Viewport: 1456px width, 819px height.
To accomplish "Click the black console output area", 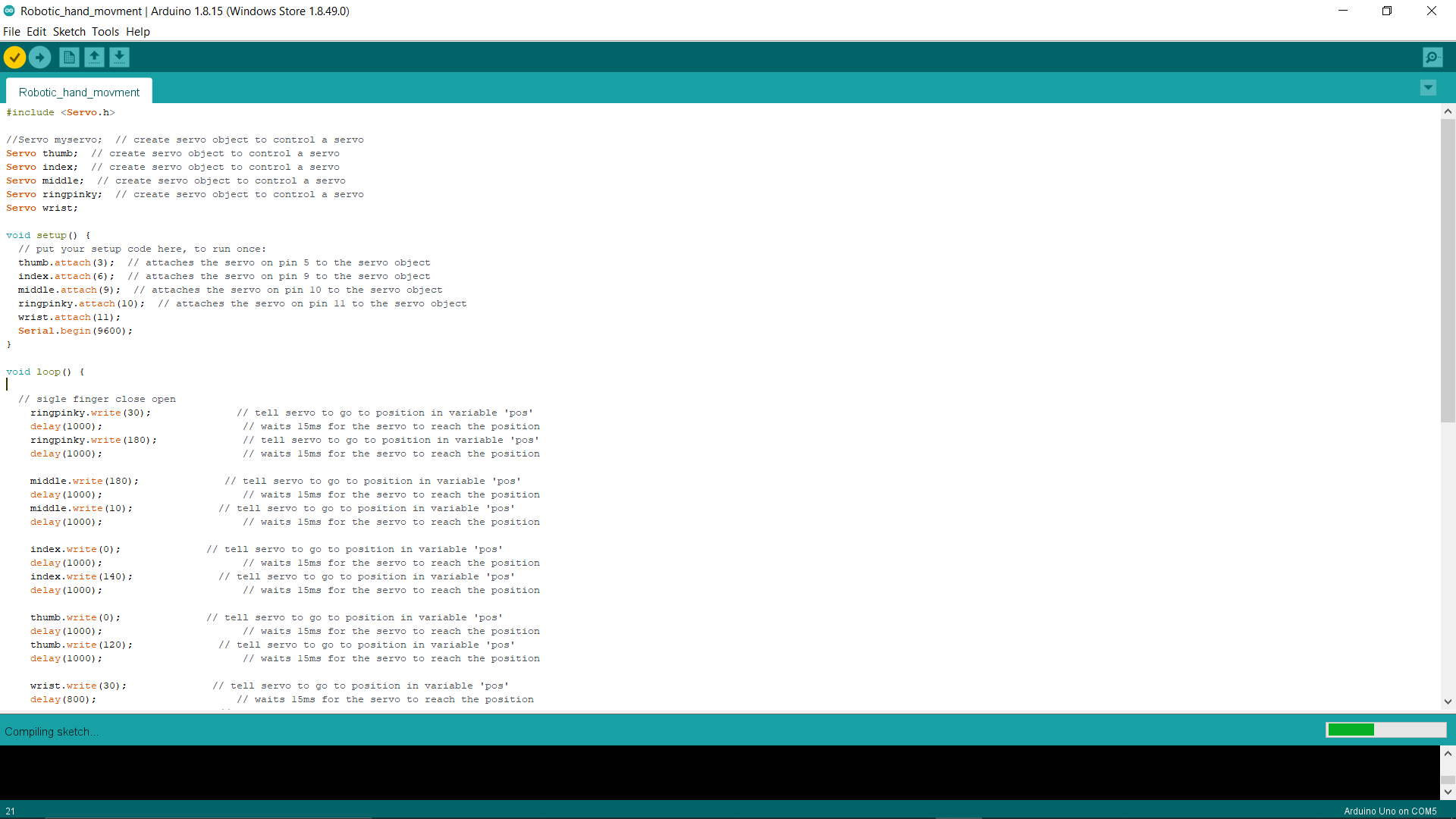I will coord(720,773).
